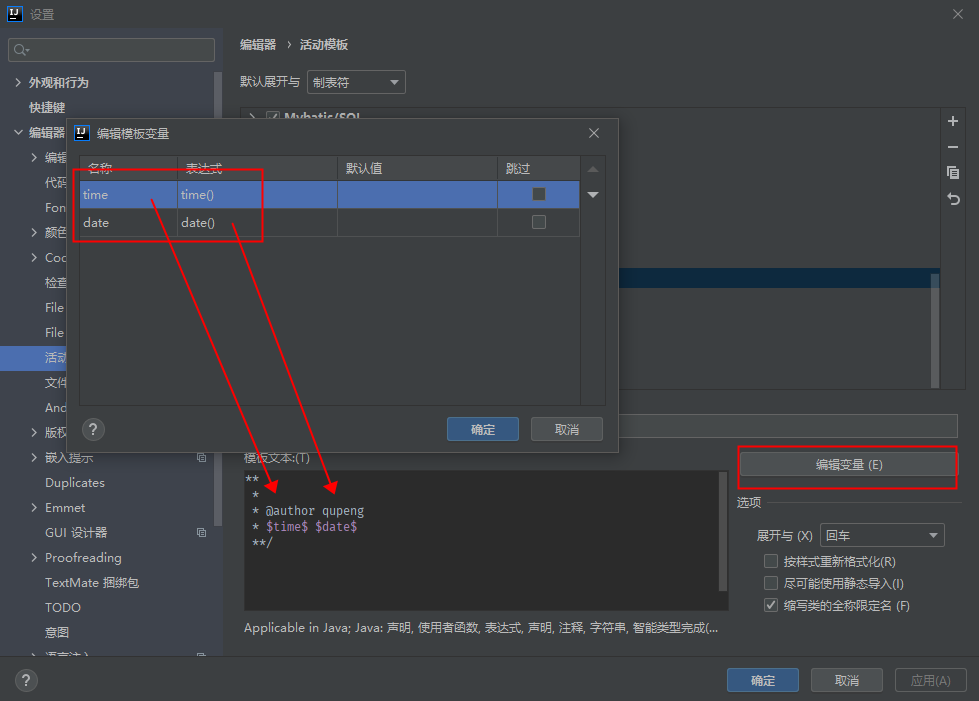Click the remove template minus icon
979x701 pixels.
pyautogui.click(x=953, y=147)
